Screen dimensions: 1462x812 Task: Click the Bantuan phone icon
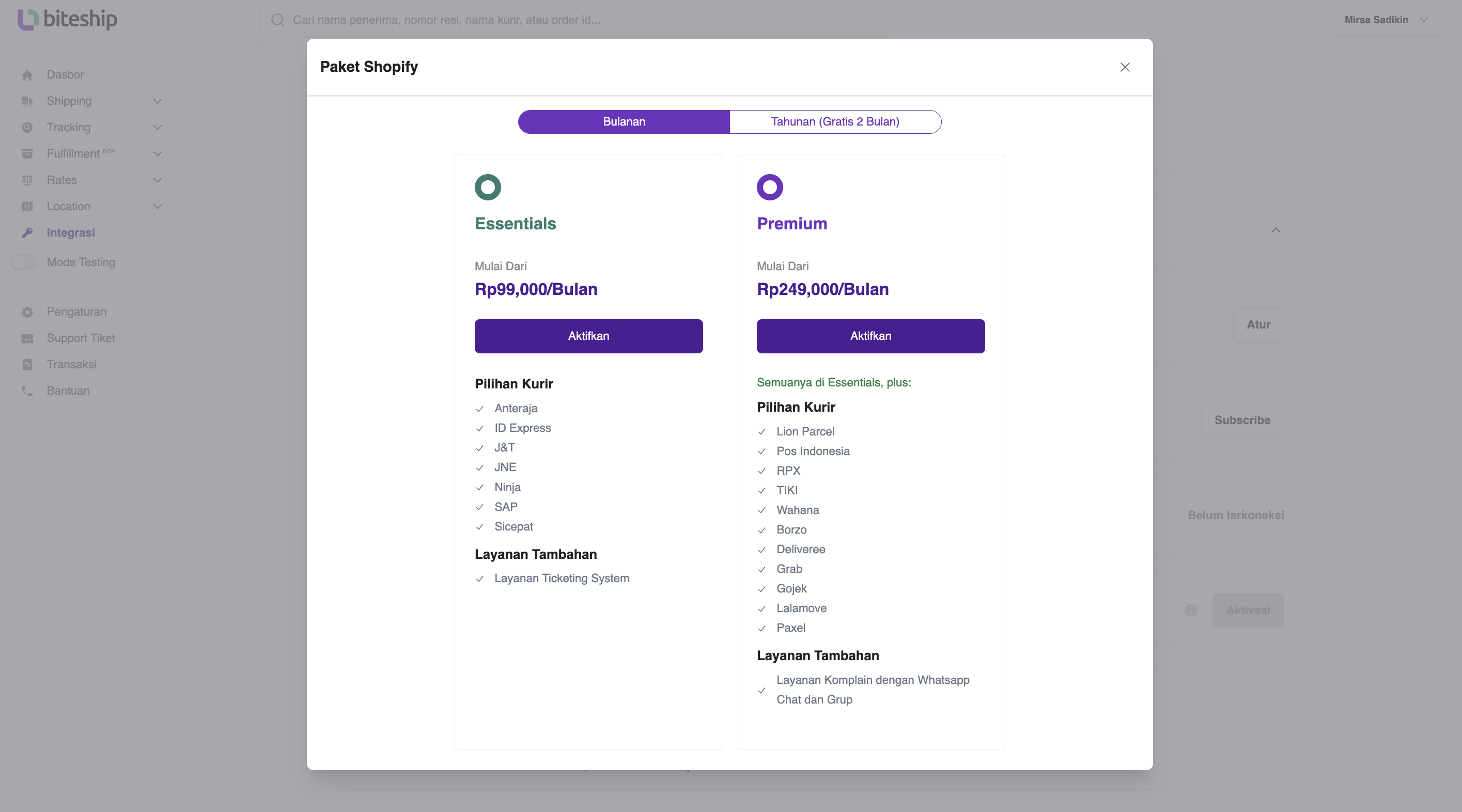tap(27, 391)
